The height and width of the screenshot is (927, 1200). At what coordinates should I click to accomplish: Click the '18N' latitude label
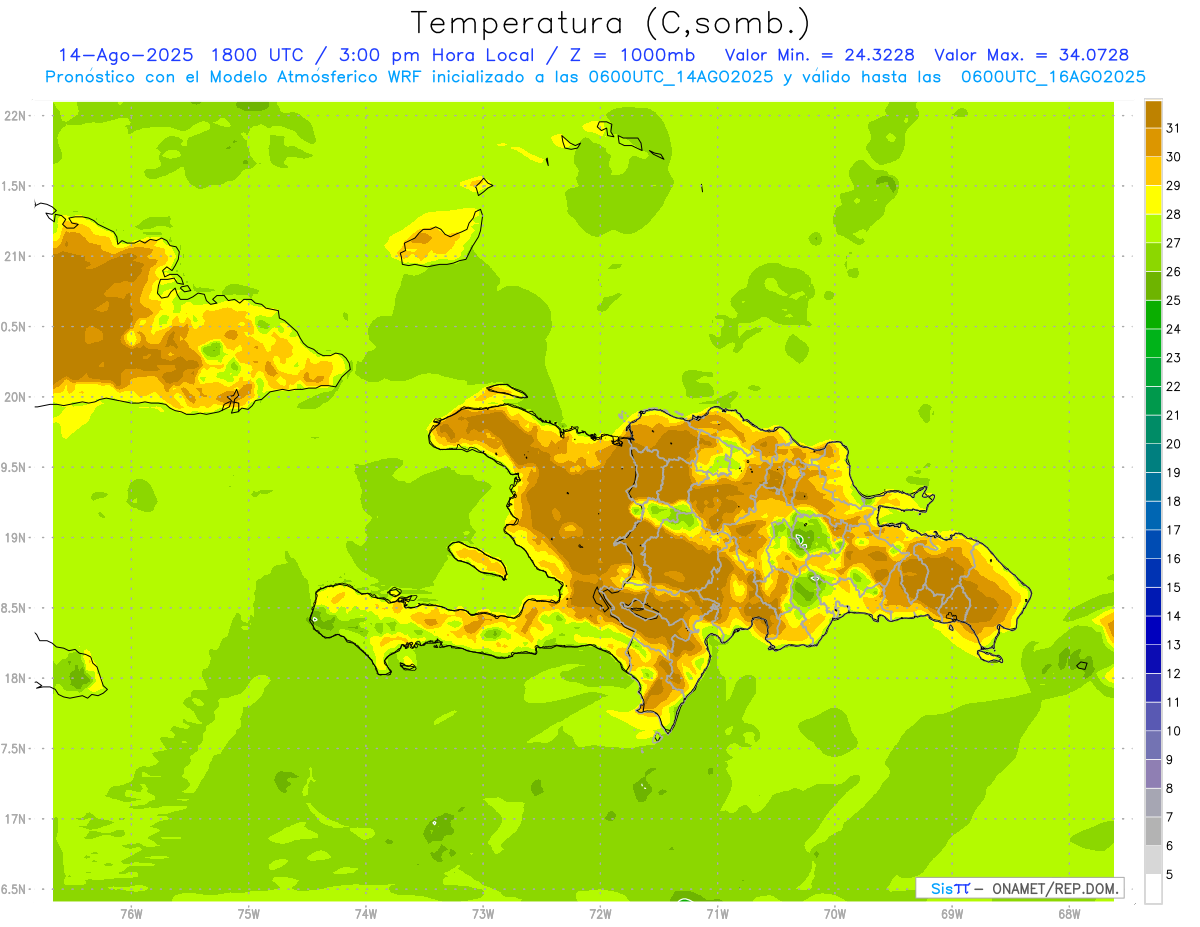pos(16,678)
